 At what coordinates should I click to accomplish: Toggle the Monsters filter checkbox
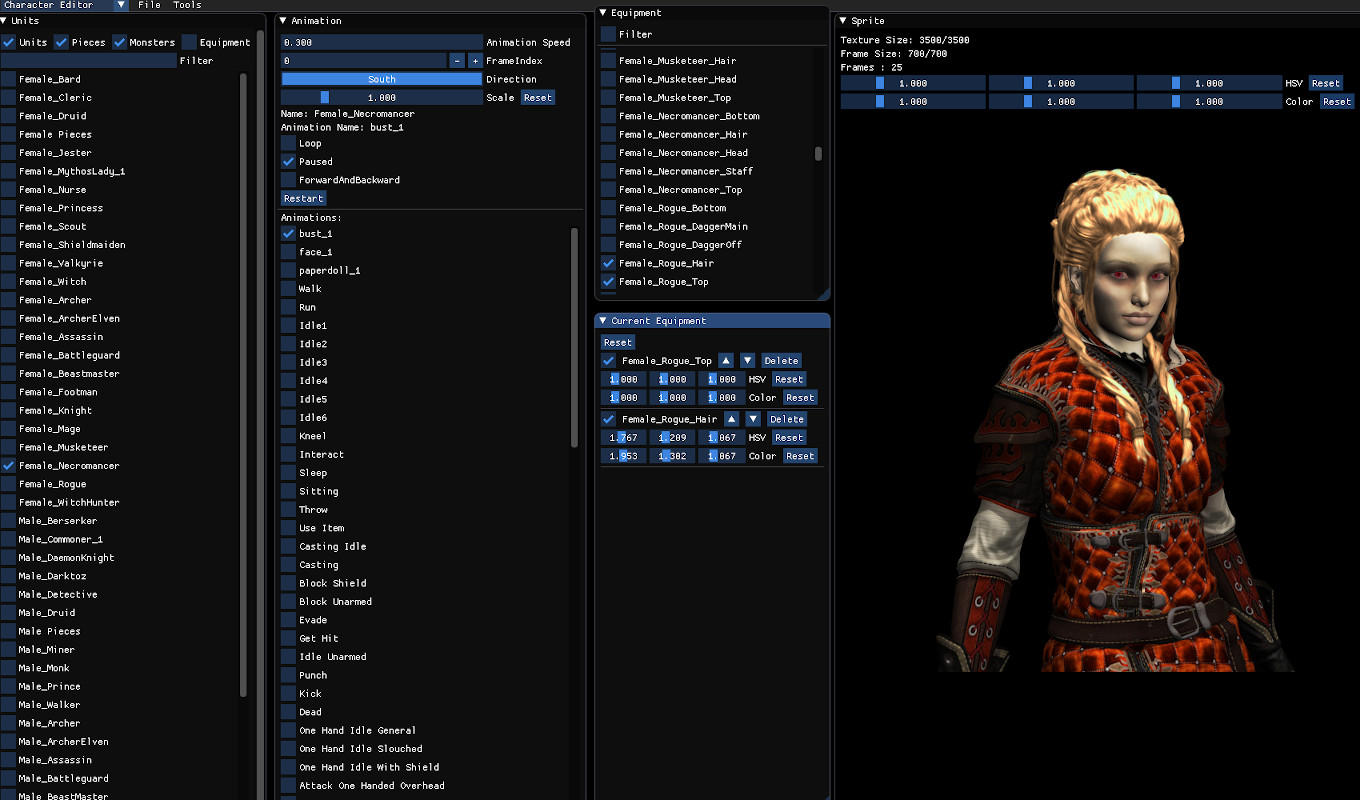click(x=119, y=42)
